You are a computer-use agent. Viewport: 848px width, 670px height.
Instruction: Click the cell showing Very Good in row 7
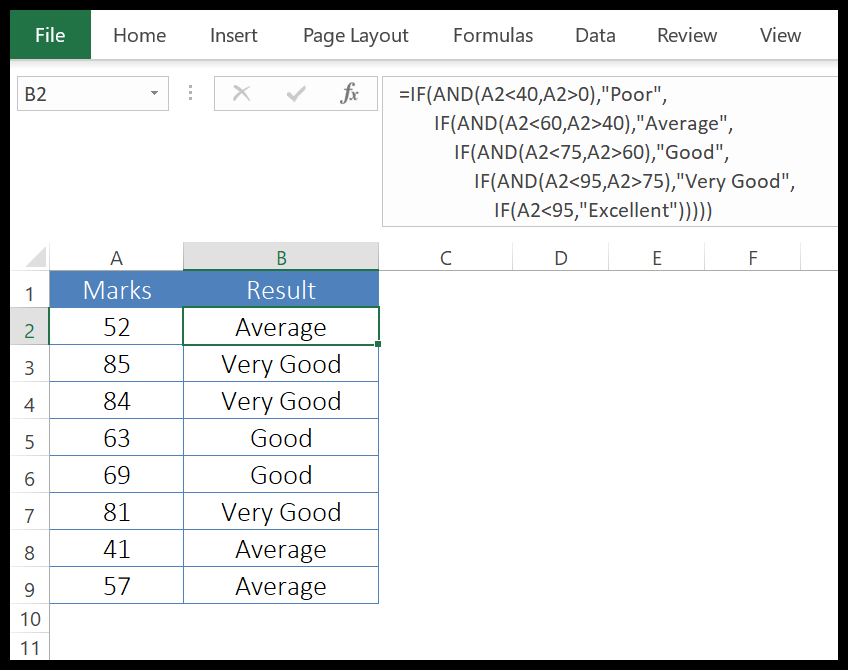[281, 512]
